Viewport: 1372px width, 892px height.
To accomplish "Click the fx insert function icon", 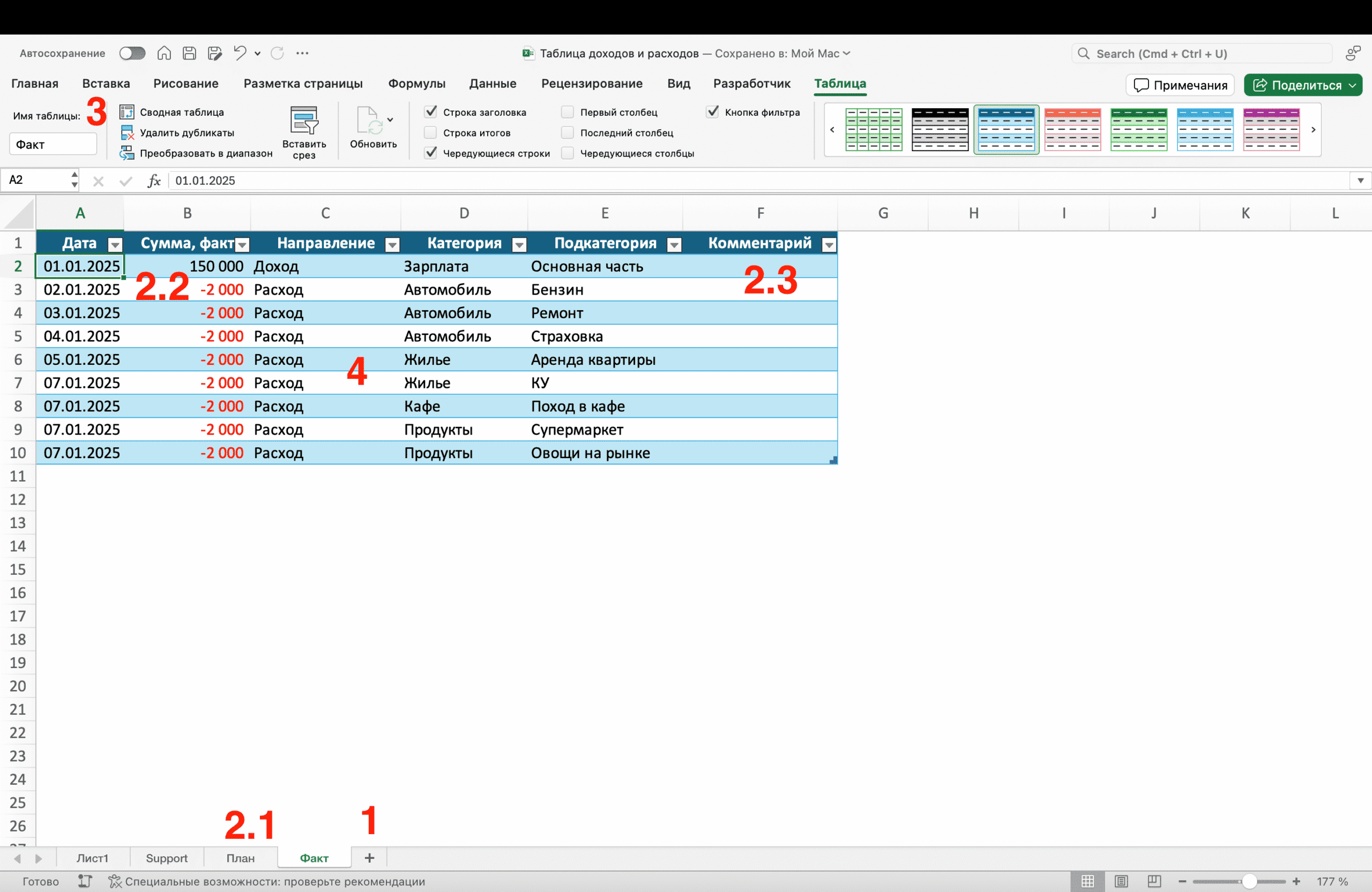I will 154,181.
